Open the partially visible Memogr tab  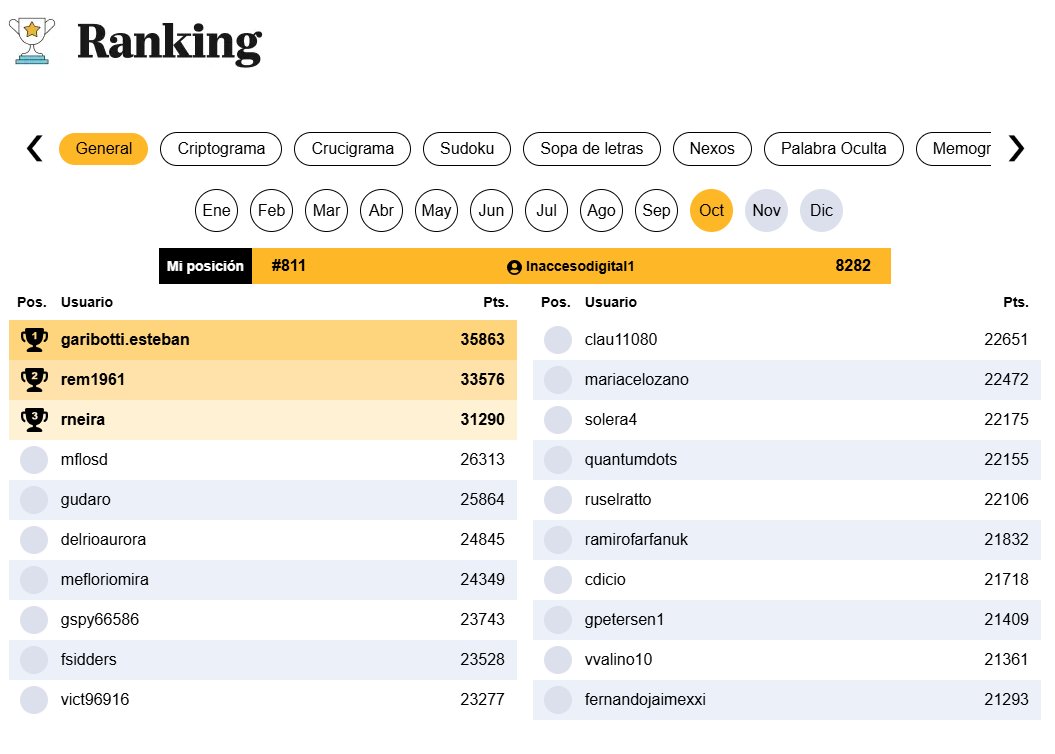pos(954,149)
